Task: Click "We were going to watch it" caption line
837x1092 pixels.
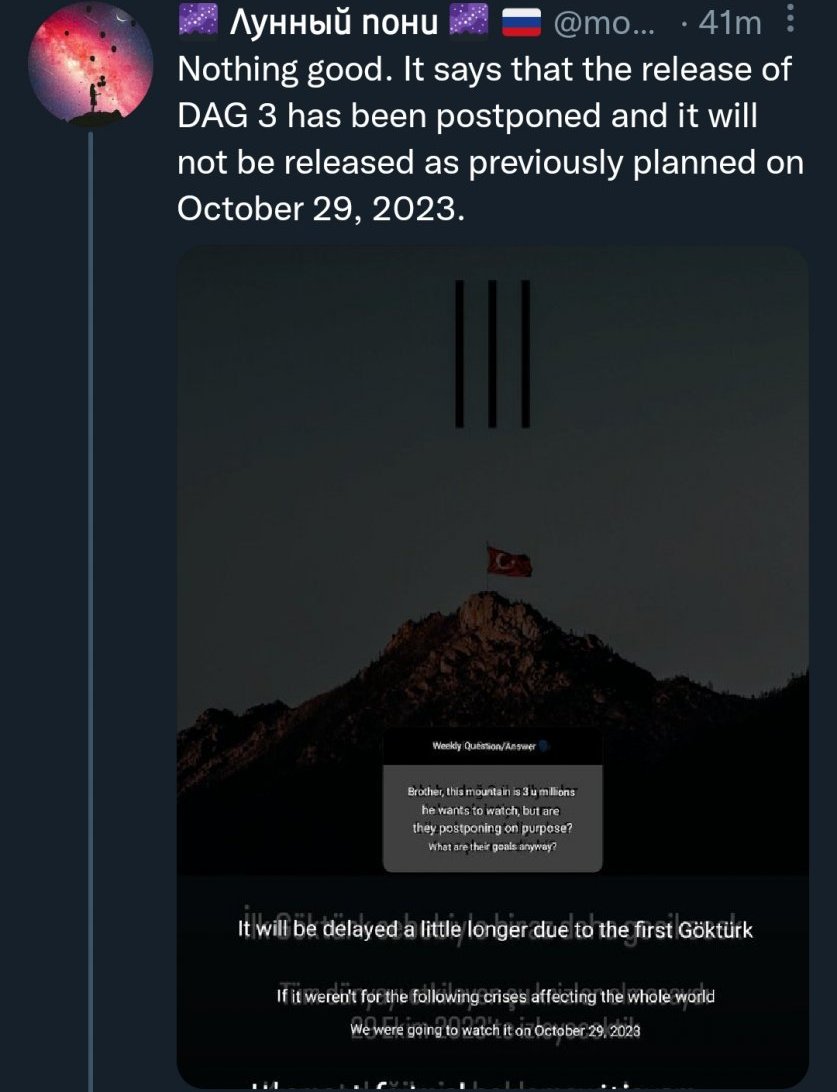Action: pyautogui.click(x=495, y=1030)
